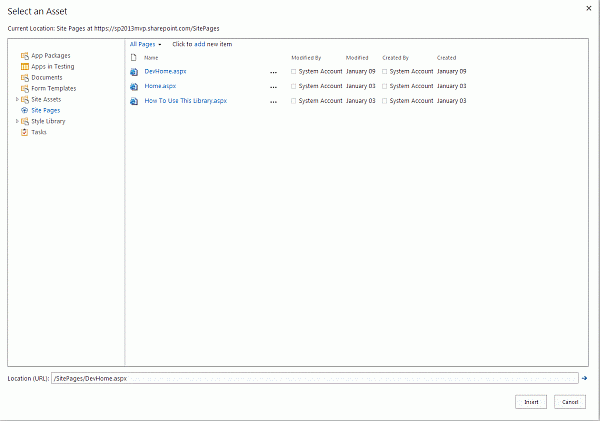Toggle Created By checkbox in DevHome.aspx row
Image resolution: width=600 pixels, height=421 pixels.
tap(385, 72)
